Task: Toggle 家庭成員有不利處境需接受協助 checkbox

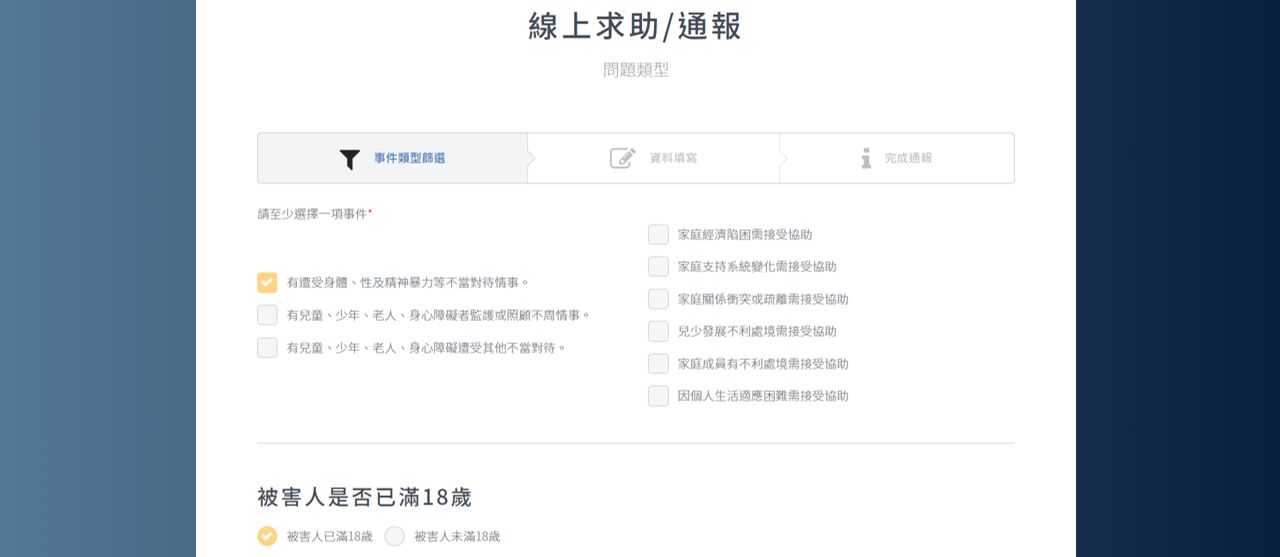Action: point(658,364)
